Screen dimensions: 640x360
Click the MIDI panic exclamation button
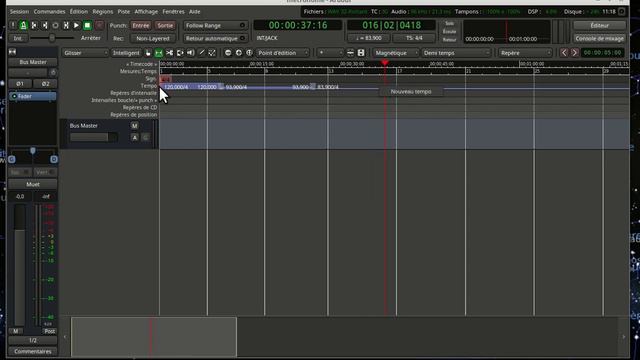(13, 25)
